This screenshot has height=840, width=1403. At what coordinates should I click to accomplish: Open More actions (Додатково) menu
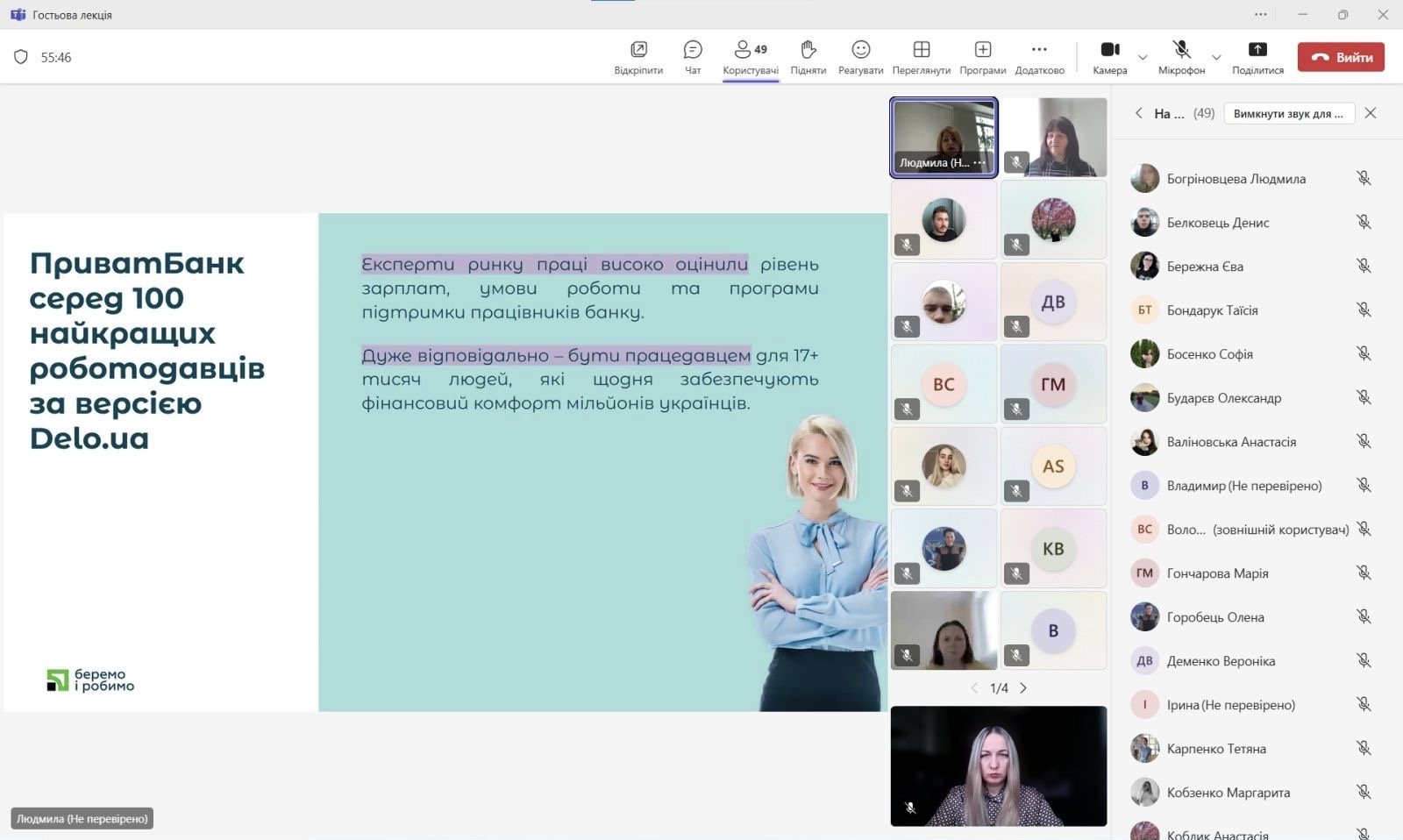[1039, 57]
